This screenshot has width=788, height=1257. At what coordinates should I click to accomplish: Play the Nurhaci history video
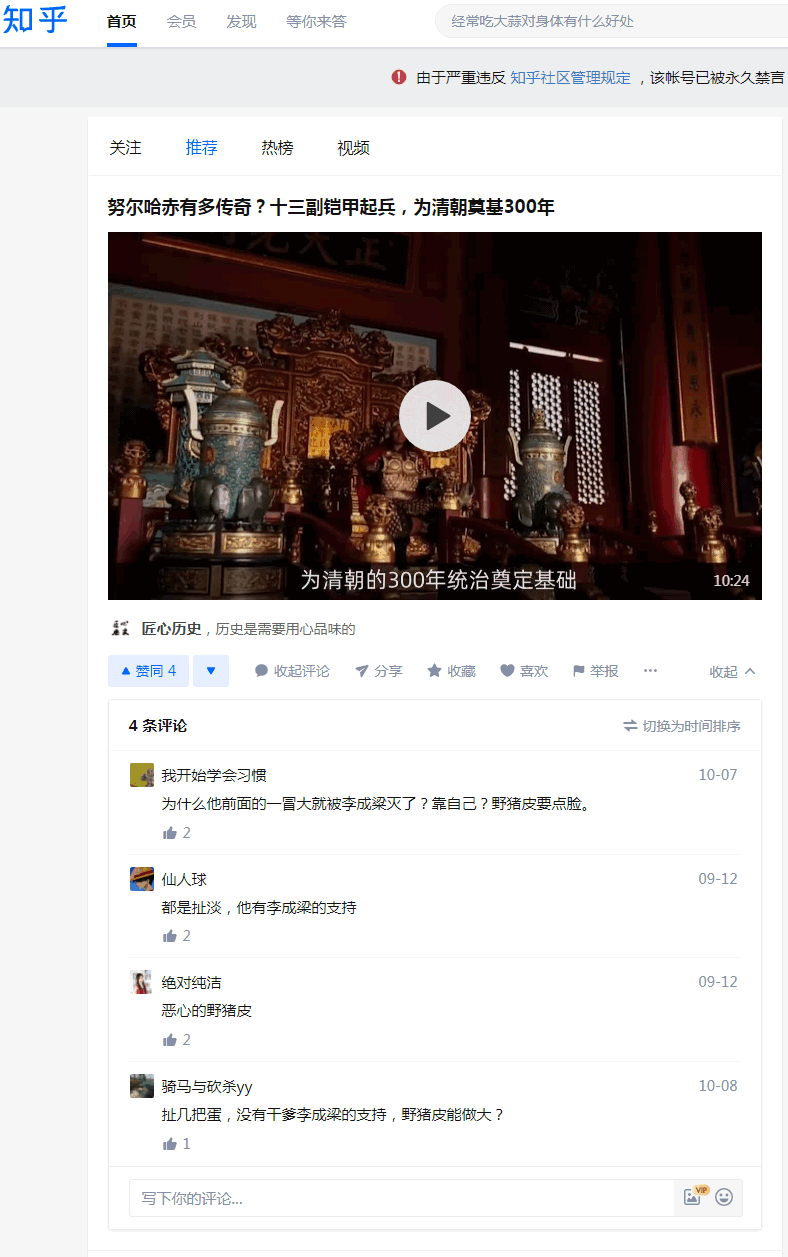point(434,416)
